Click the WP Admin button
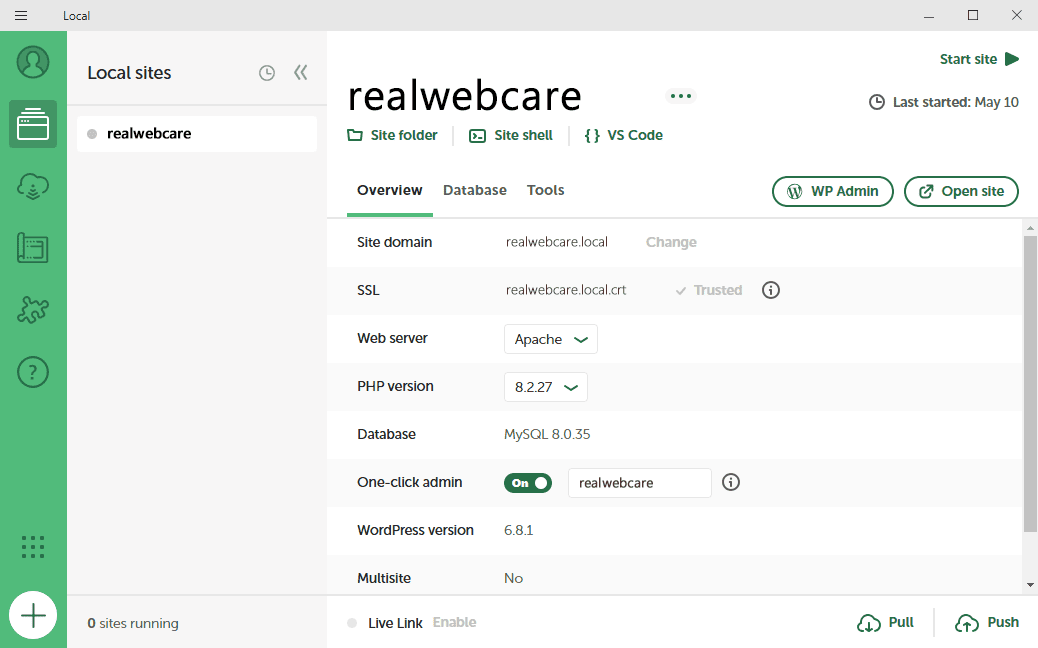The image size is (1038, 648). (833, 191)
